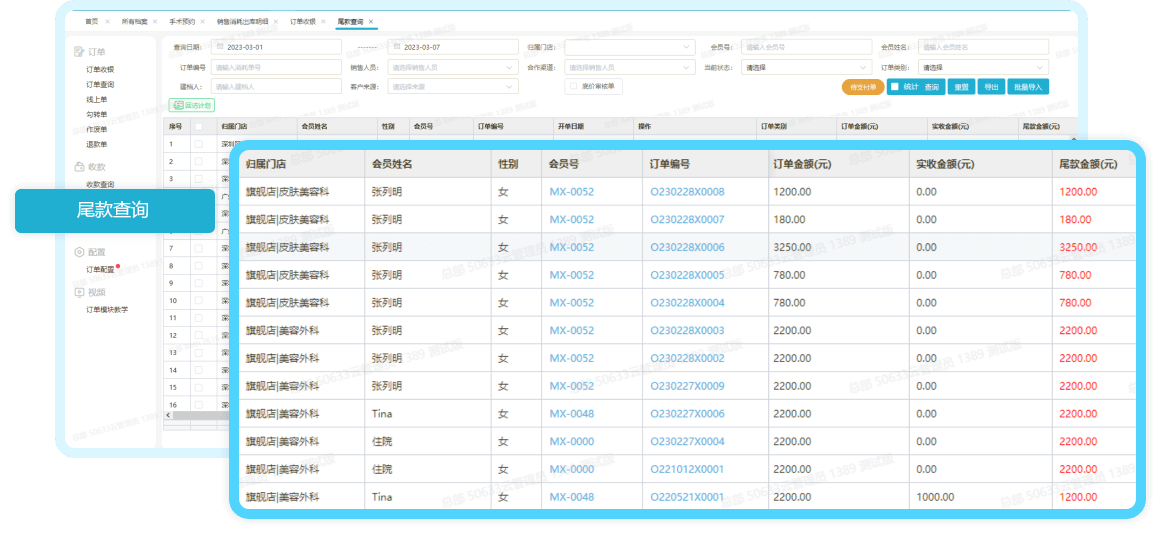1161x534 pixels.
Task: Open 订单配置 in the sidebar
Action: (x=100, y=270)
